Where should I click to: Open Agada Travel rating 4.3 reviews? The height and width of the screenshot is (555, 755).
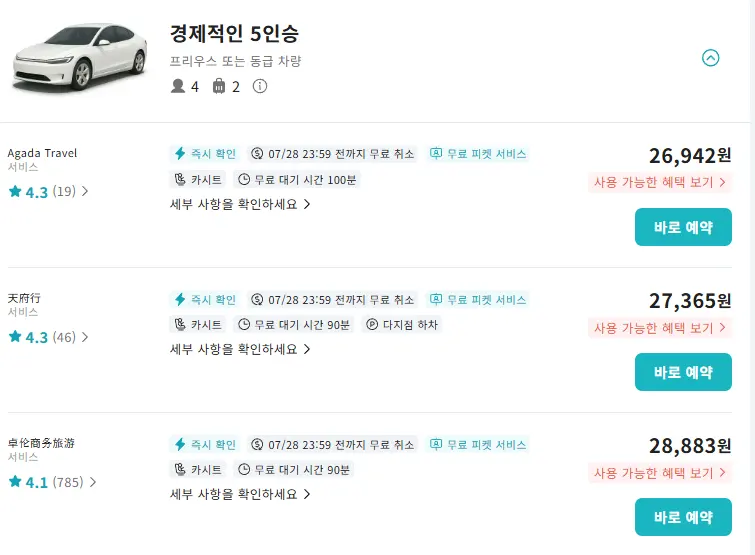click(x=48, y=192)
